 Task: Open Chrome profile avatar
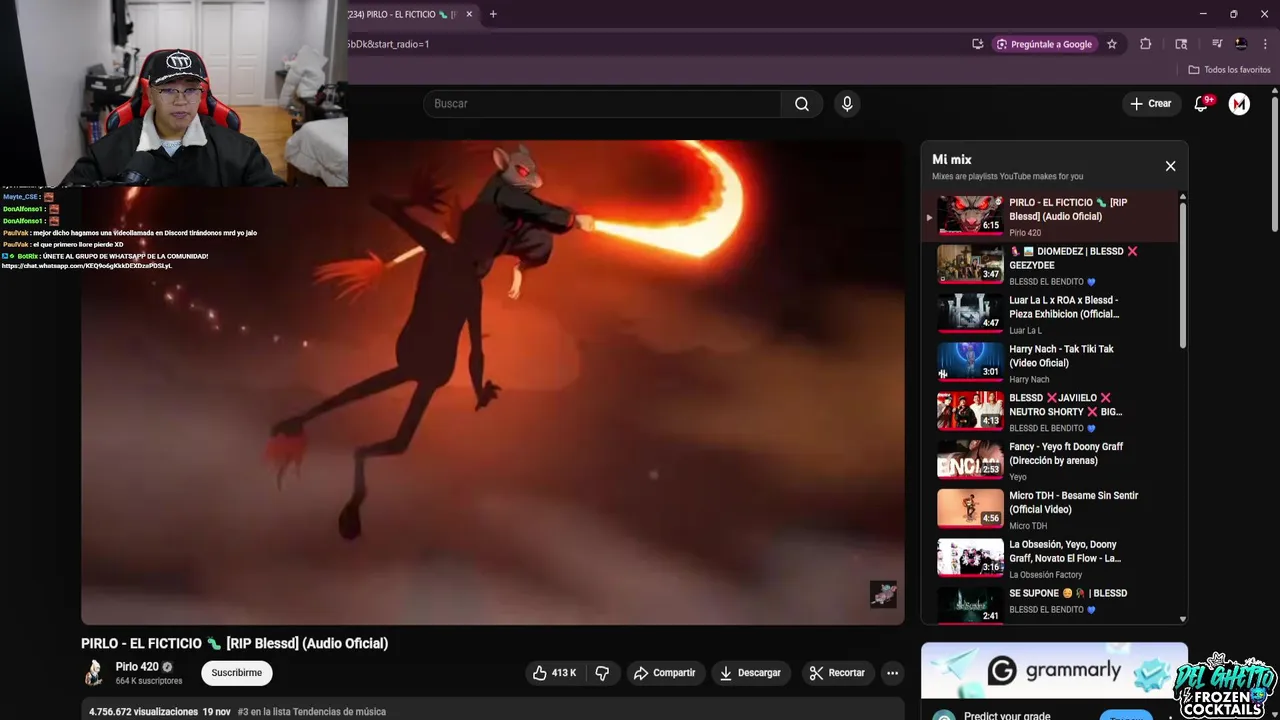(x=1241, y=44)
